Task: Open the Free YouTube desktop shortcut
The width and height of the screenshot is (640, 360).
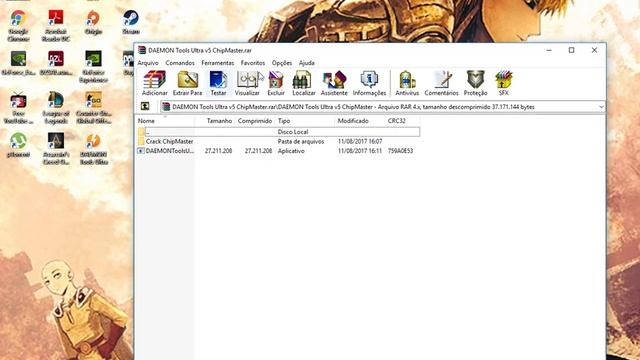Action: tap(18, 108)
